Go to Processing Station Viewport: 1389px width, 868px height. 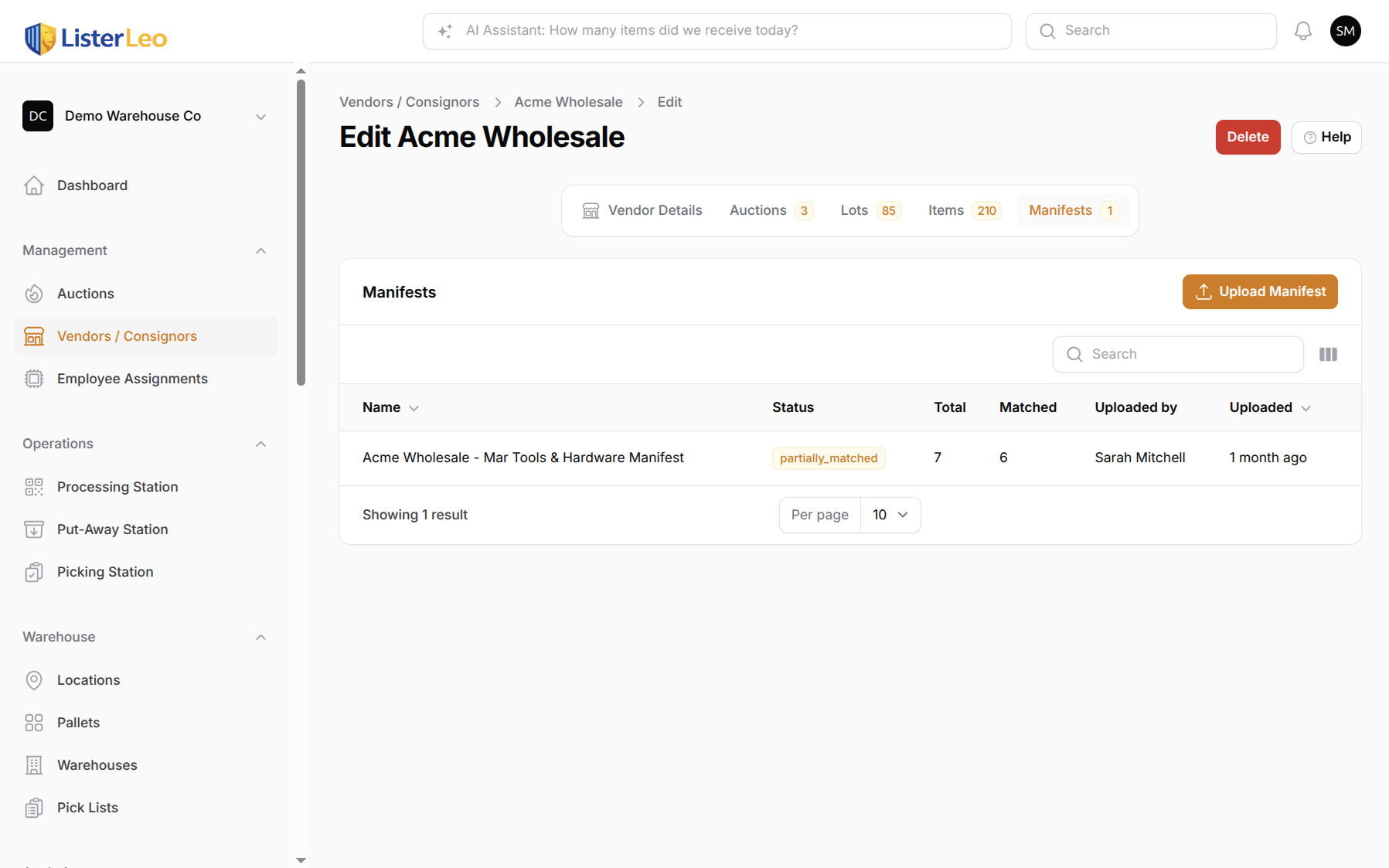[146, 487]
